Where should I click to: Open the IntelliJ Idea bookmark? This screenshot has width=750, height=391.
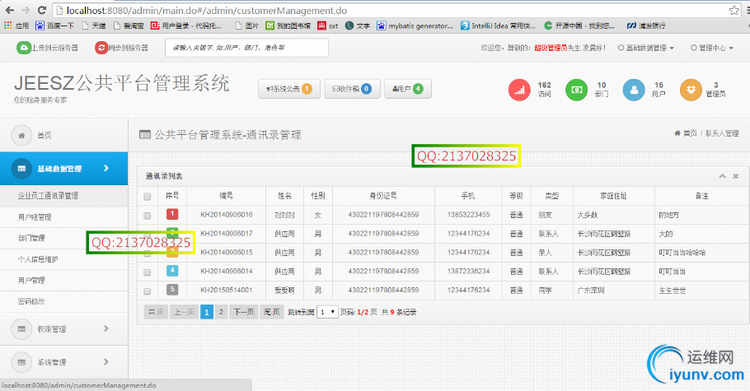(498, 25)
